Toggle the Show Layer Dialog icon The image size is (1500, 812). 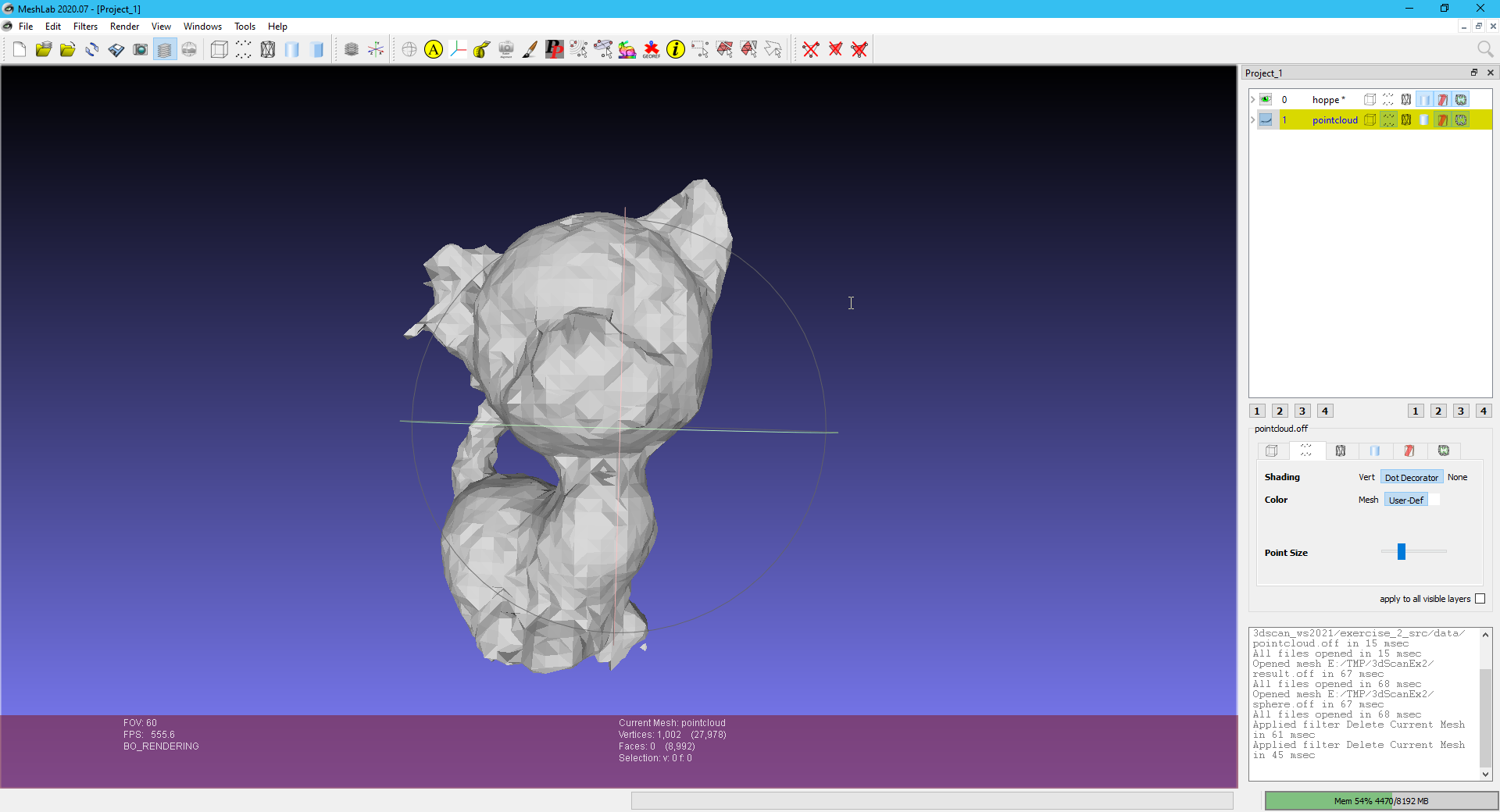165,50
